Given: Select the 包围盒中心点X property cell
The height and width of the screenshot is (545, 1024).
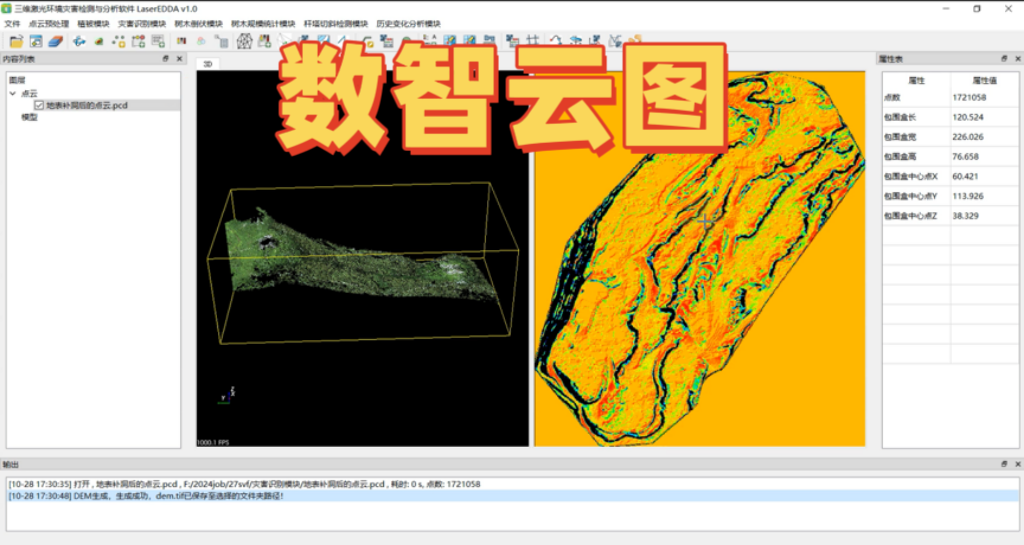Looking at the screenshot, I should click(x=916, y=176).
